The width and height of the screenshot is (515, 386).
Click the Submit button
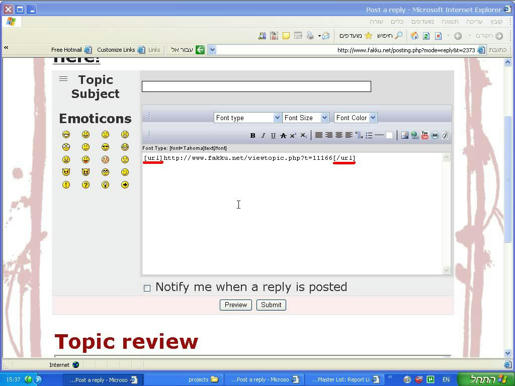(x=271, y=305)
